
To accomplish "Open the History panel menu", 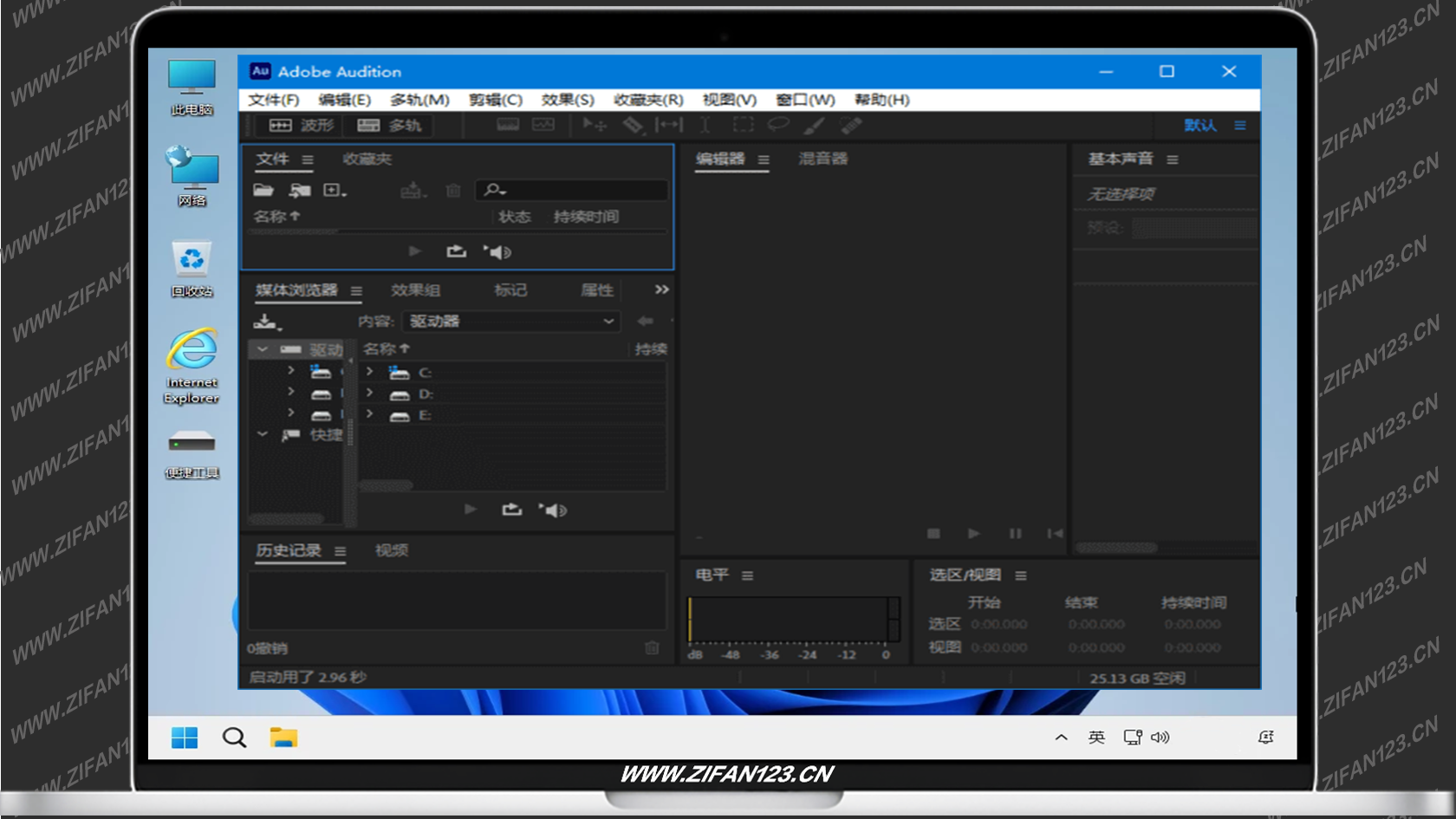I will point(340,551).
